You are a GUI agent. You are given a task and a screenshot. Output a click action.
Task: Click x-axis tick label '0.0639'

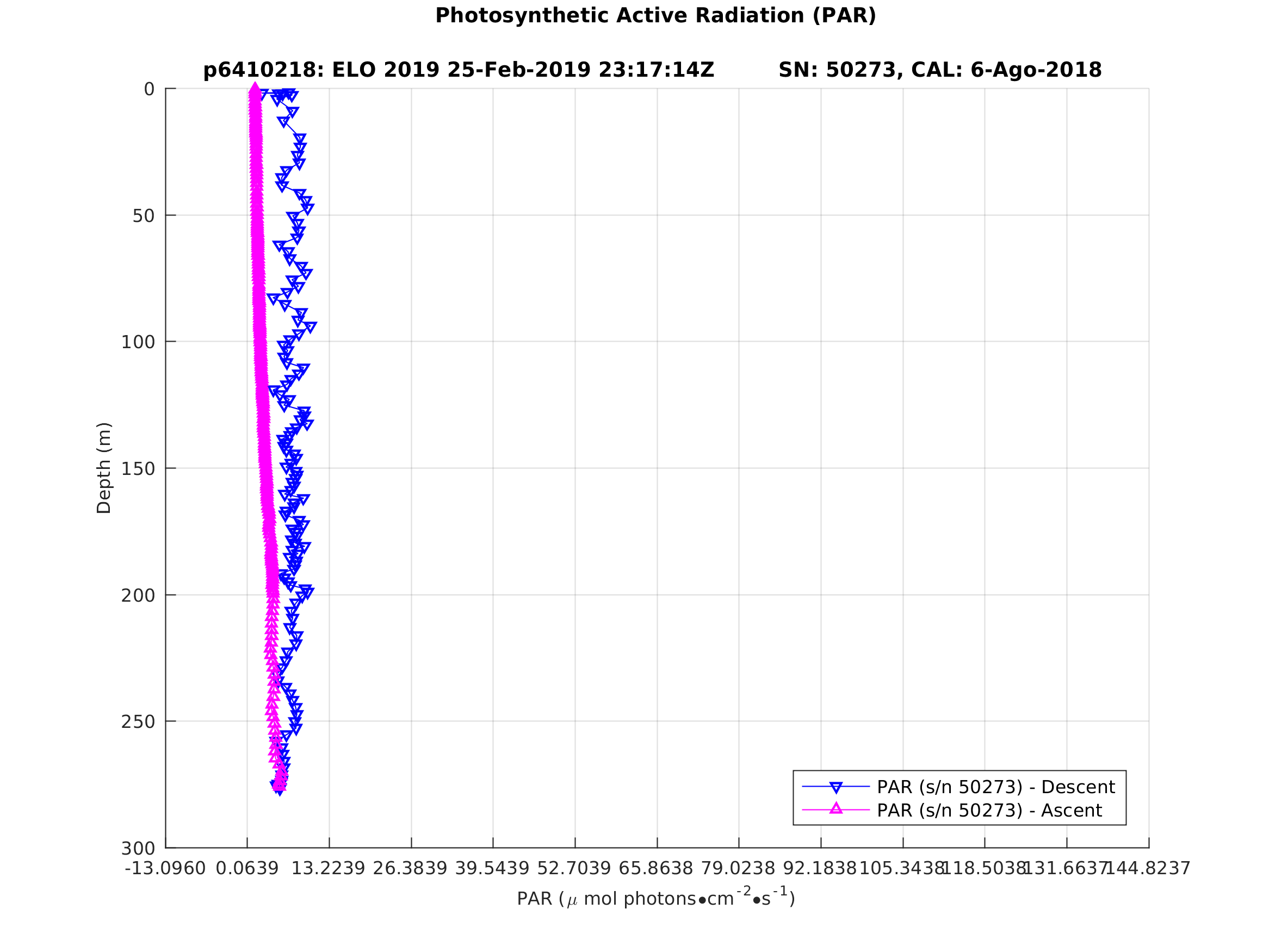247,869
